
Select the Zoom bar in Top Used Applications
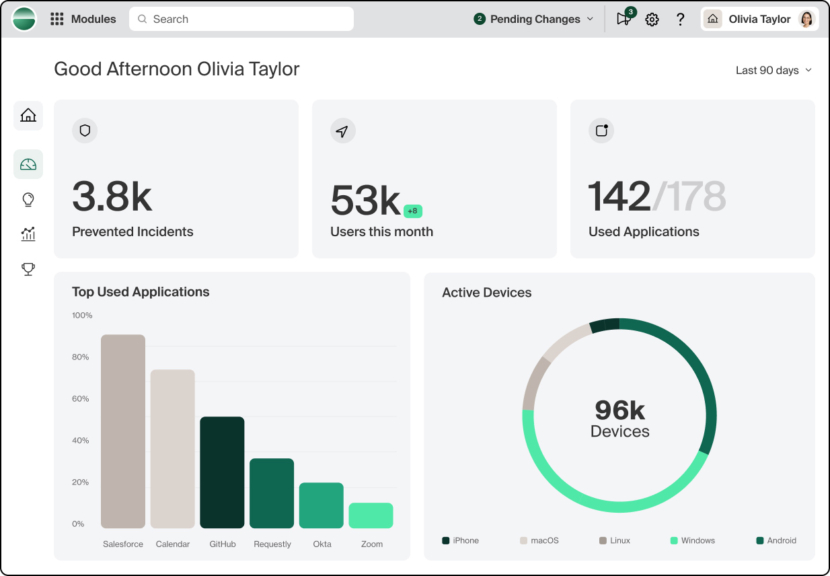371,514
